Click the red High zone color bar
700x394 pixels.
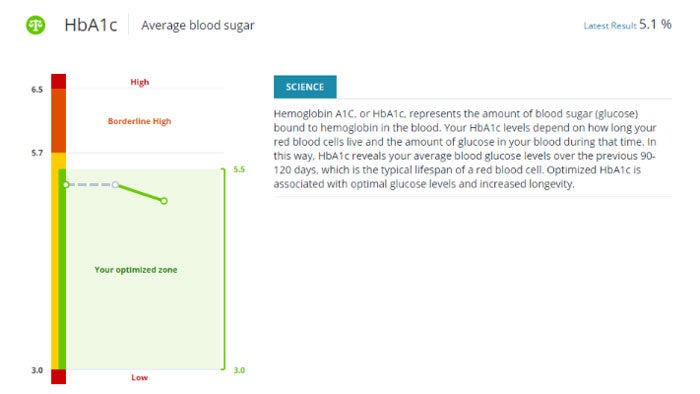[x=58, y=81]
